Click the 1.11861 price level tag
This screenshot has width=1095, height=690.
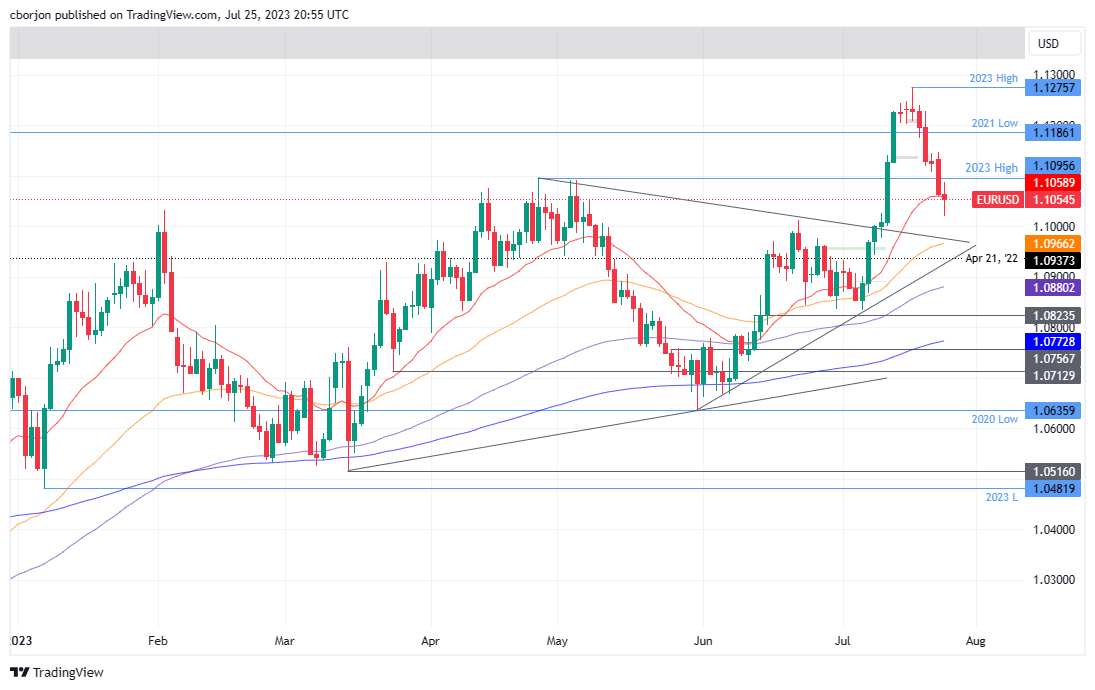1055,133
